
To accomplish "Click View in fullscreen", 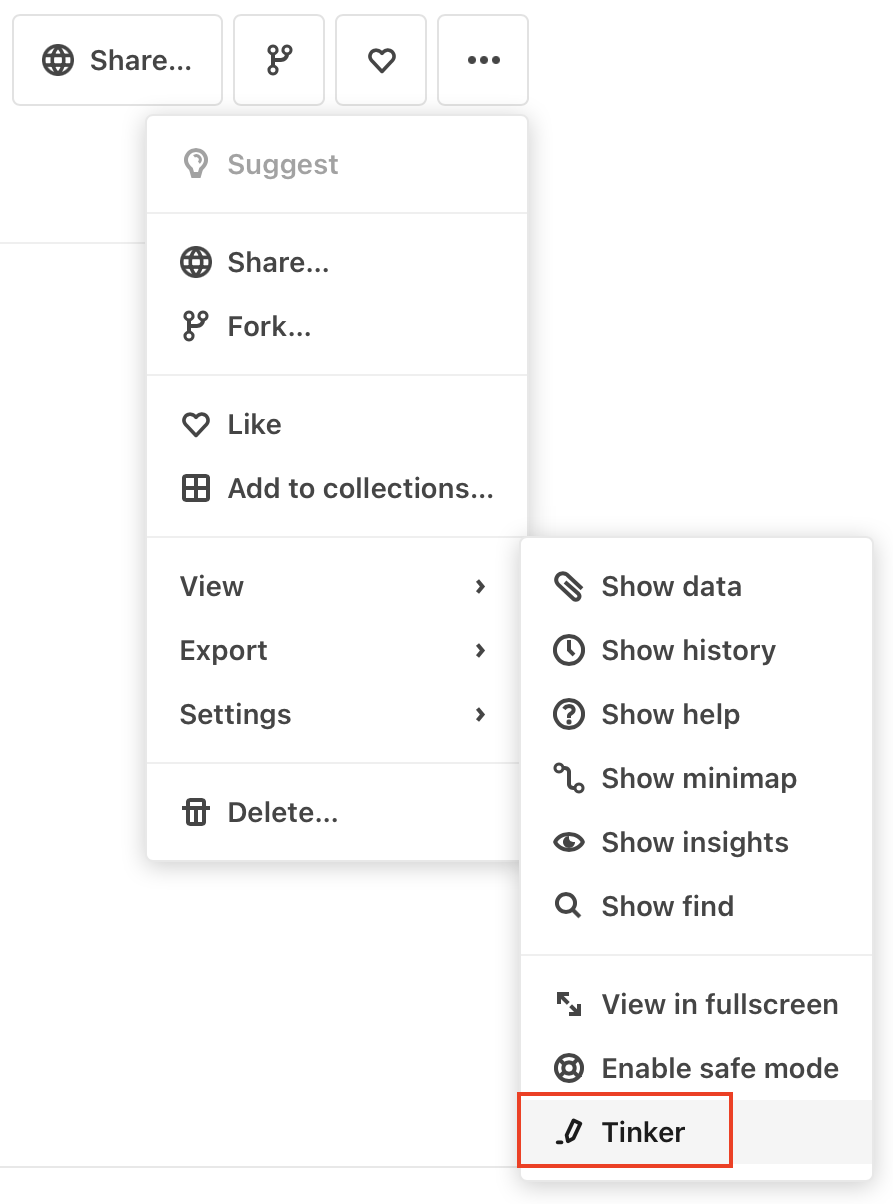I will 720,1004.
